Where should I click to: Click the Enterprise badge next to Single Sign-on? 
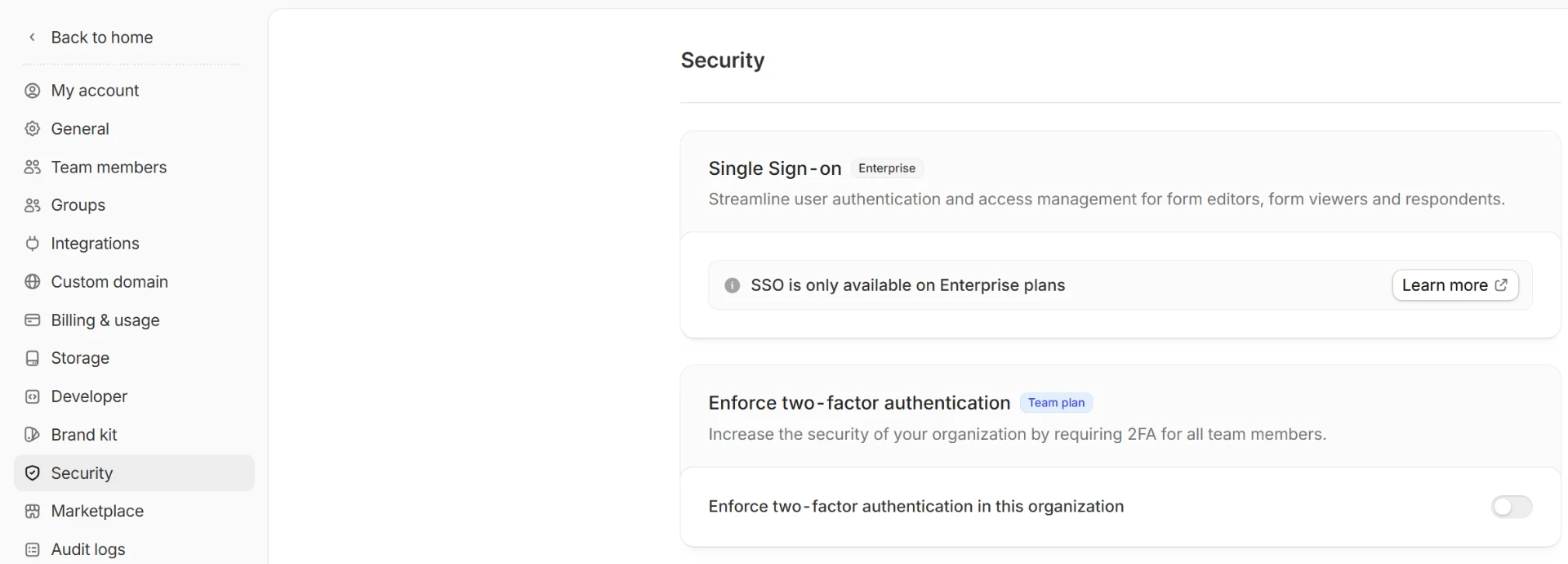(887, 168)
